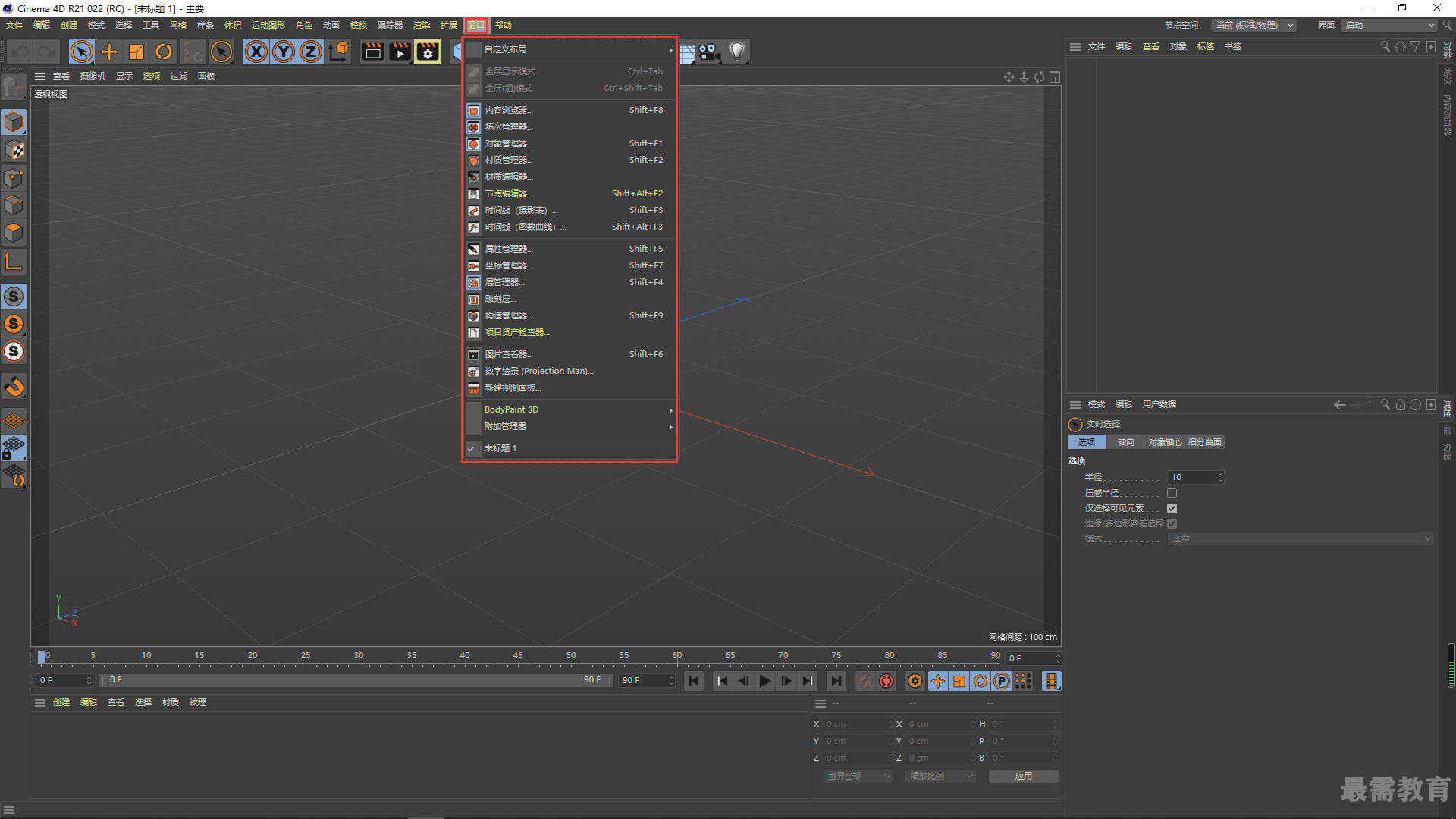
Task: Click the Enable Axis L-shaped icon
Action: 14,262
